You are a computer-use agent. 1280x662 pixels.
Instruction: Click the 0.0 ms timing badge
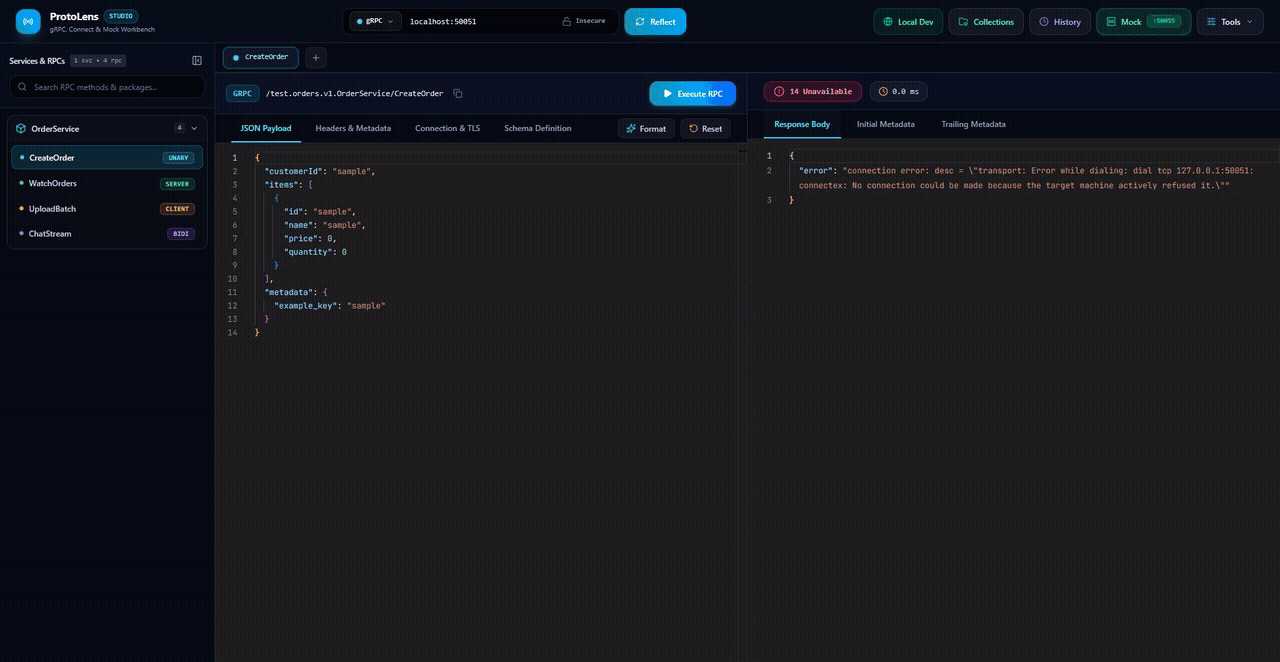898,91
